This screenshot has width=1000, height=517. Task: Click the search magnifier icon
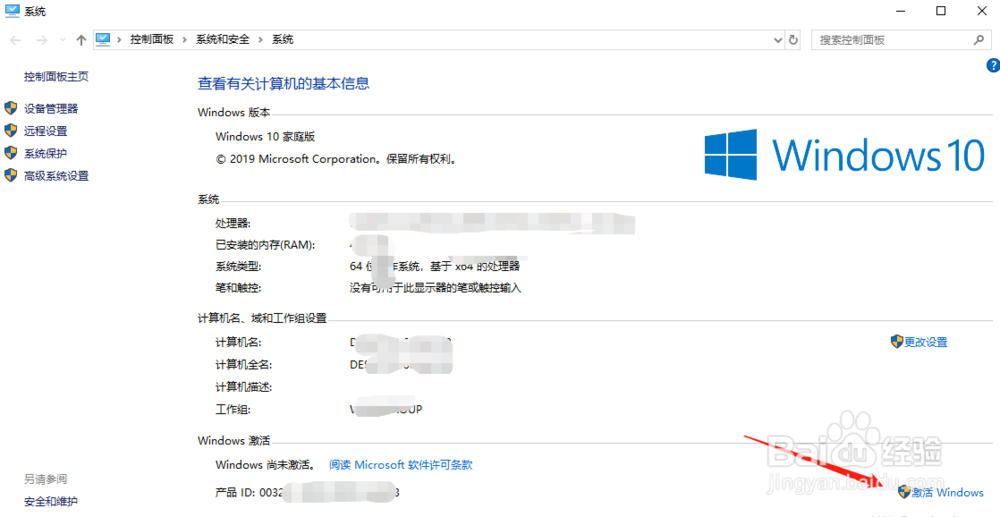pos(979,40)
